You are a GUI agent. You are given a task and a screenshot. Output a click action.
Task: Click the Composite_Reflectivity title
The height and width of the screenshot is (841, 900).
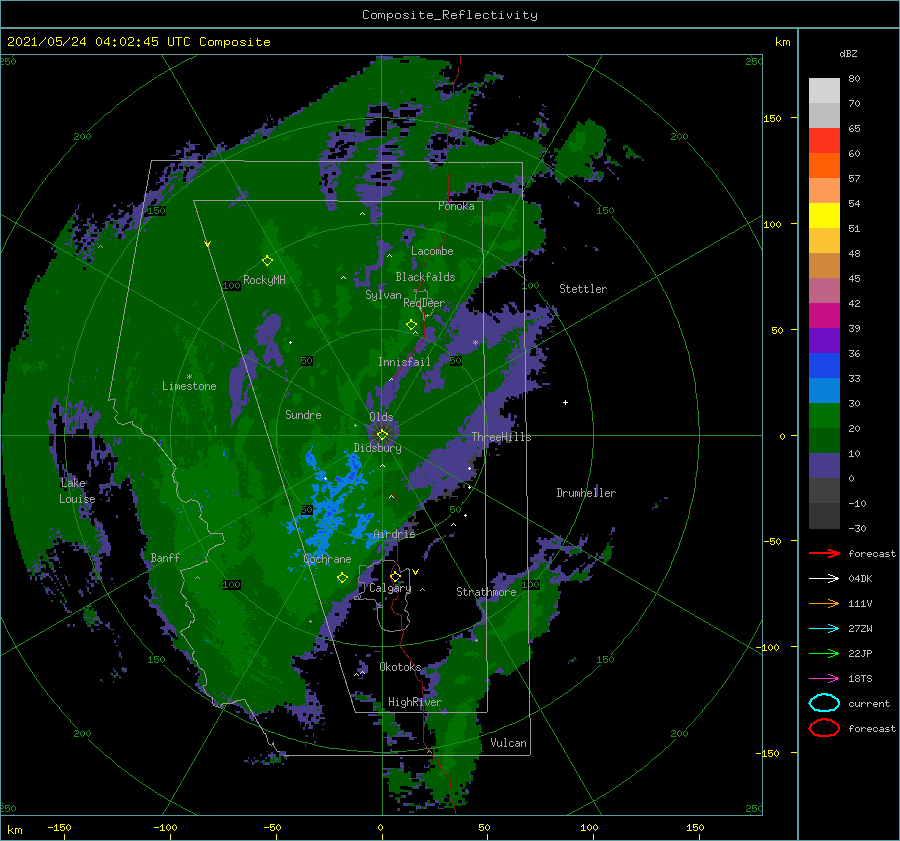tap(450, 15)
